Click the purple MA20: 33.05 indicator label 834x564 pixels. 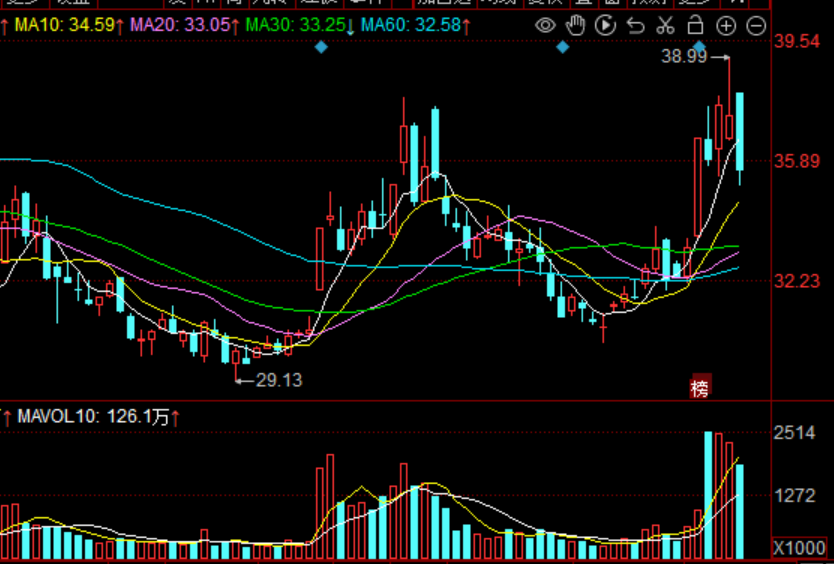tap(180, 25)
